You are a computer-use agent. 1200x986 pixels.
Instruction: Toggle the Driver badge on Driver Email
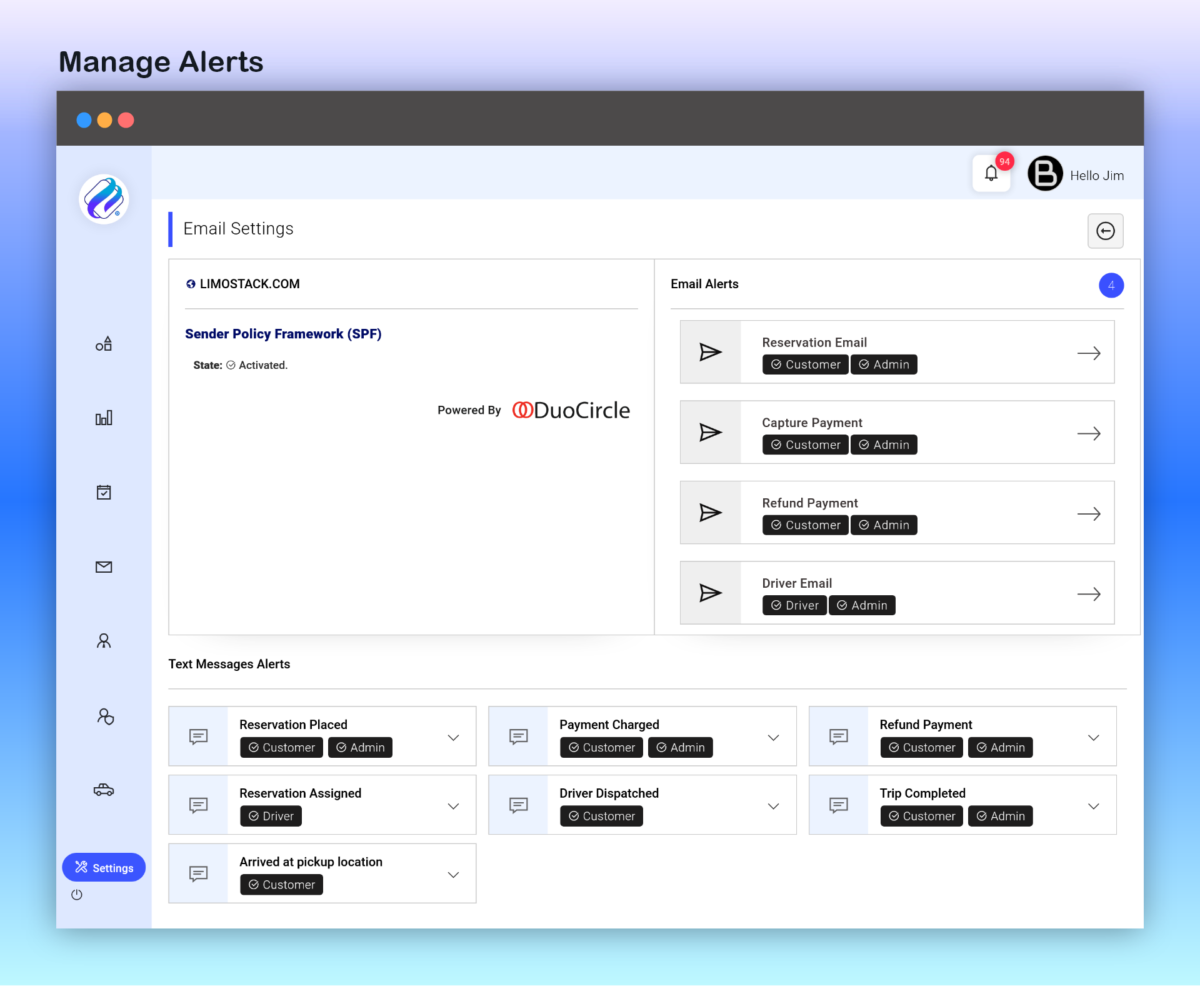click(793, 605)
